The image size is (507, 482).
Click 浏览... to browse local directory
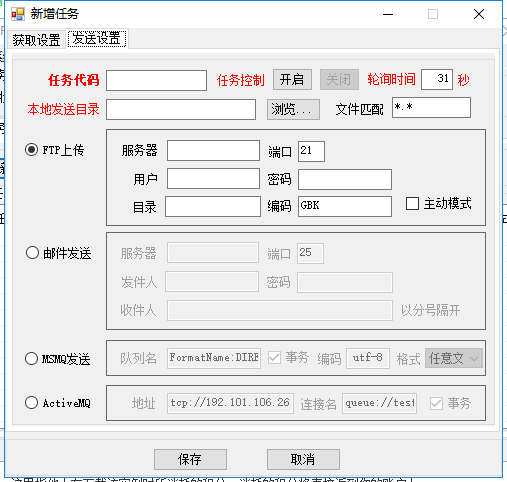(x=293, y=109)
